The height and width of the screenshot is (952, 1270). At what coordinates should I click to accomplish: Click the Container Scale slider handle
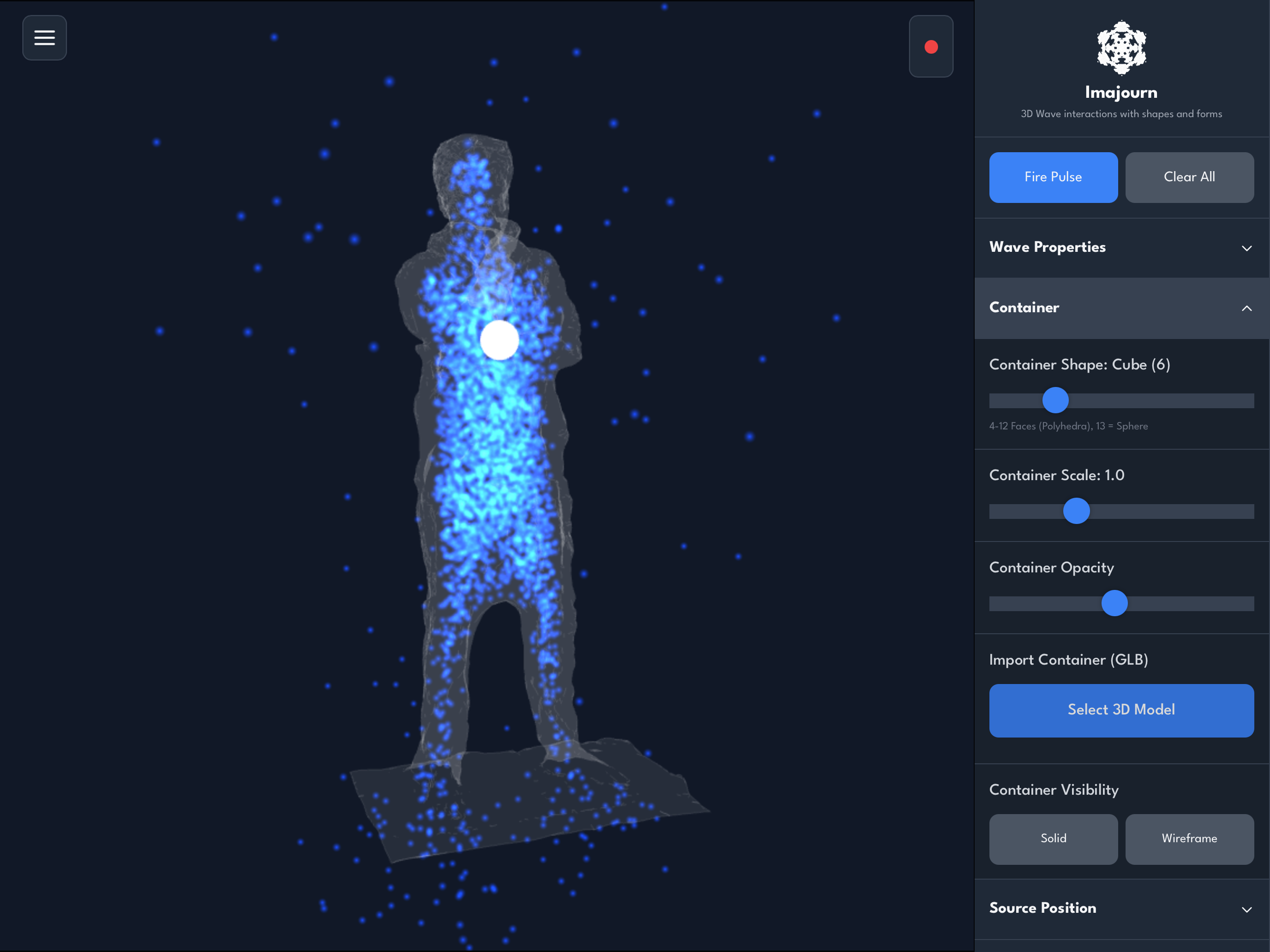click(x=1076, y=511)
